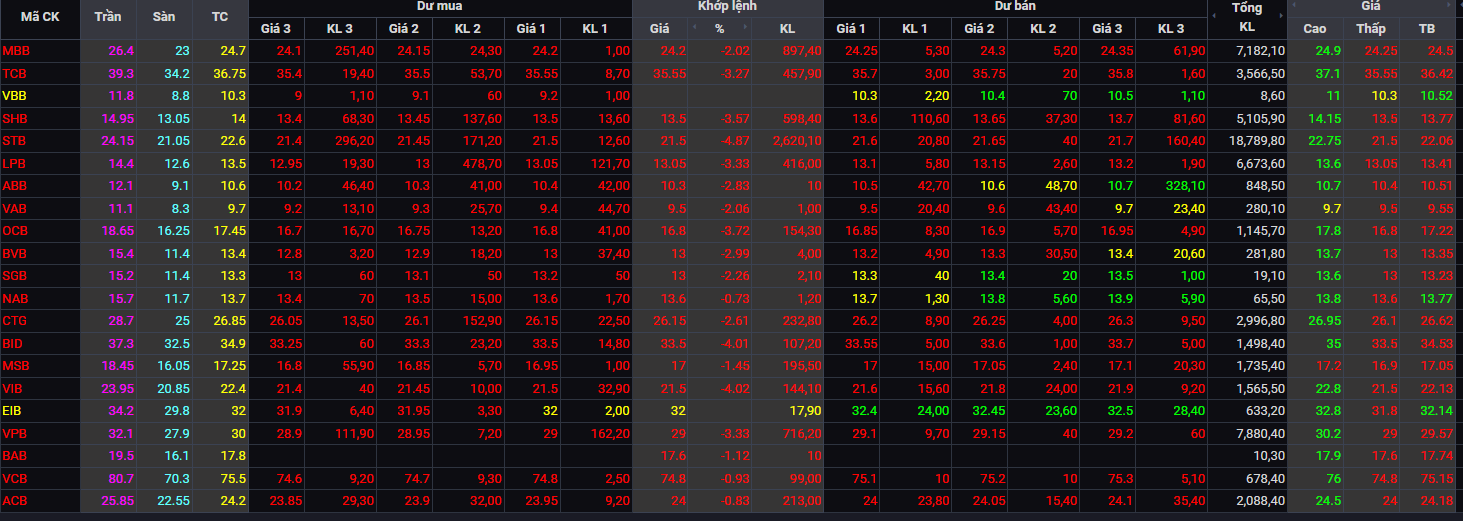Select the VAB ticker
The image size is (1463, 521).
coord(15,208)
